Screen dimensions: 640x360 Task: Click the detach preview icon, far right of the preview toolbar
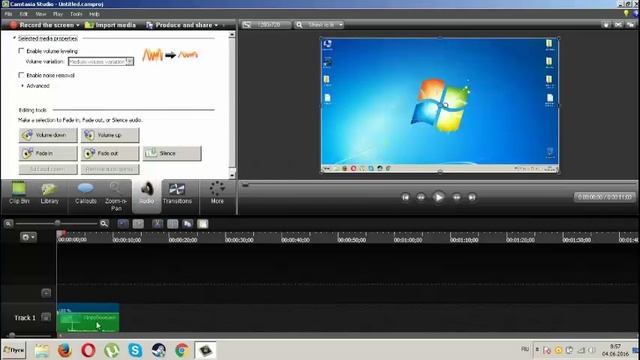[x=631, y=25]
